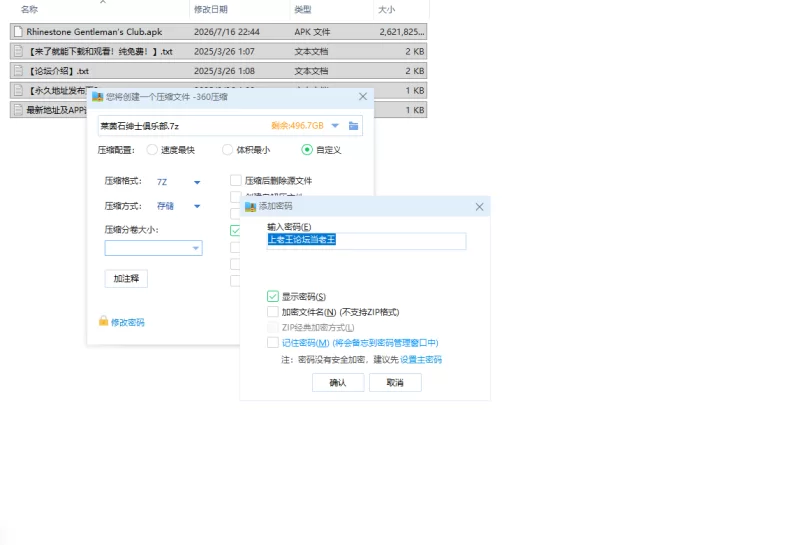
Task: Enable 记住密码(M) checkbox
Action: [272, 342]
